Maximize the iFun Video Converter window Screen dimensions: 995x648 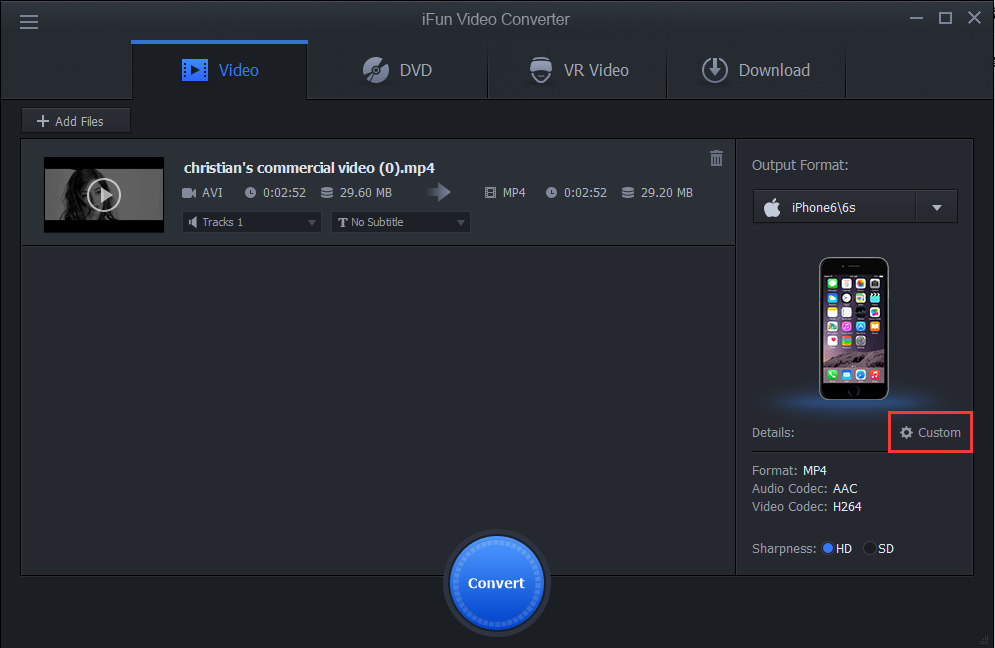tap(946, 18)
